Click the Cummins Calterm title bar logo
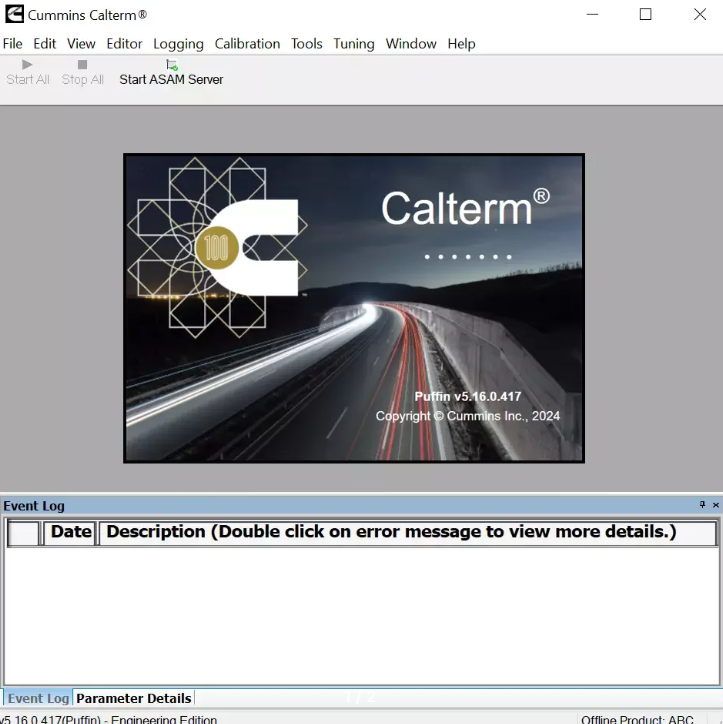Image resolution: width=723 pixels, height=724 pixels. tap(14, 14)
